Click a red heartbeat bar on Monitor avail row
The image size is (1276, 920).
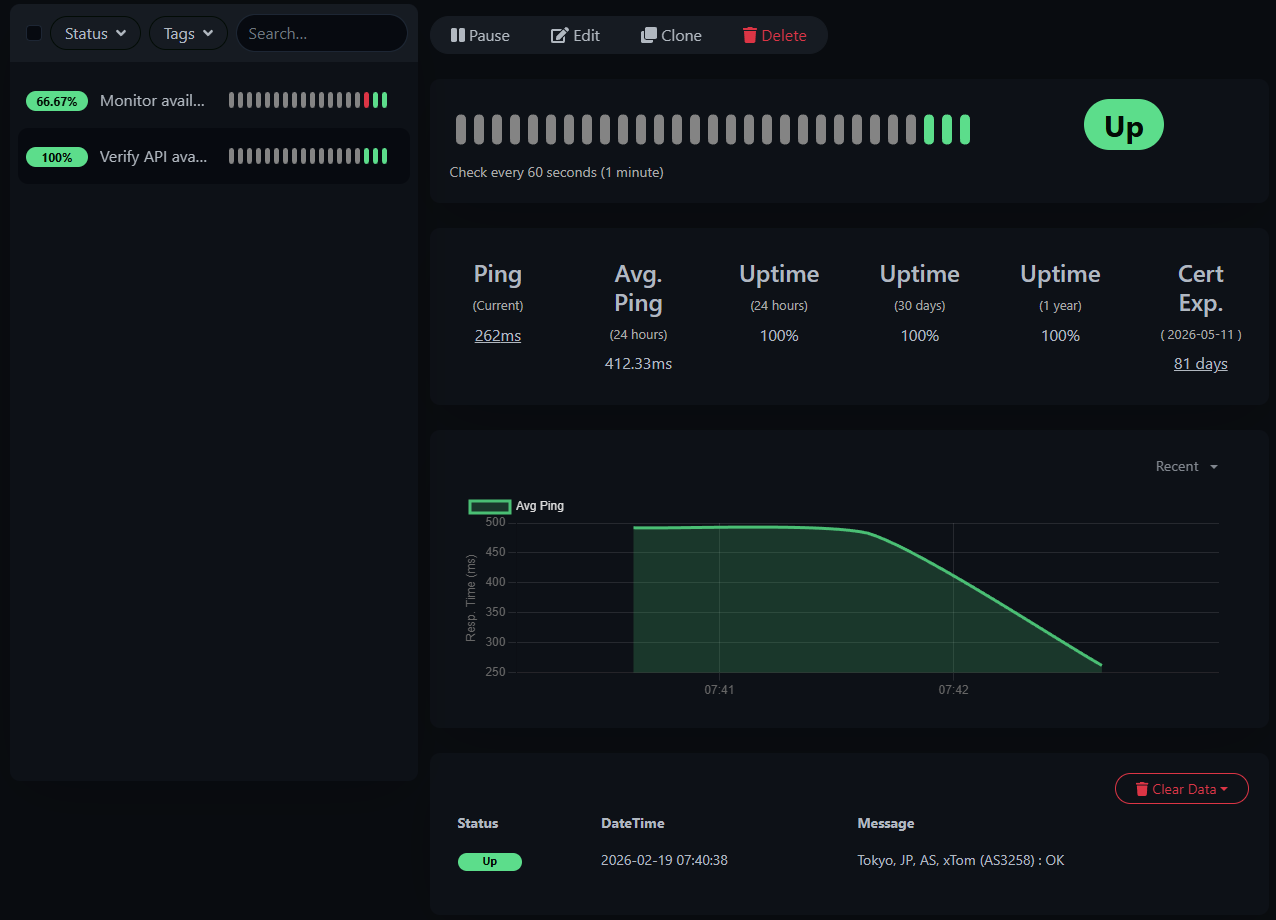click(x=365, y=100)
